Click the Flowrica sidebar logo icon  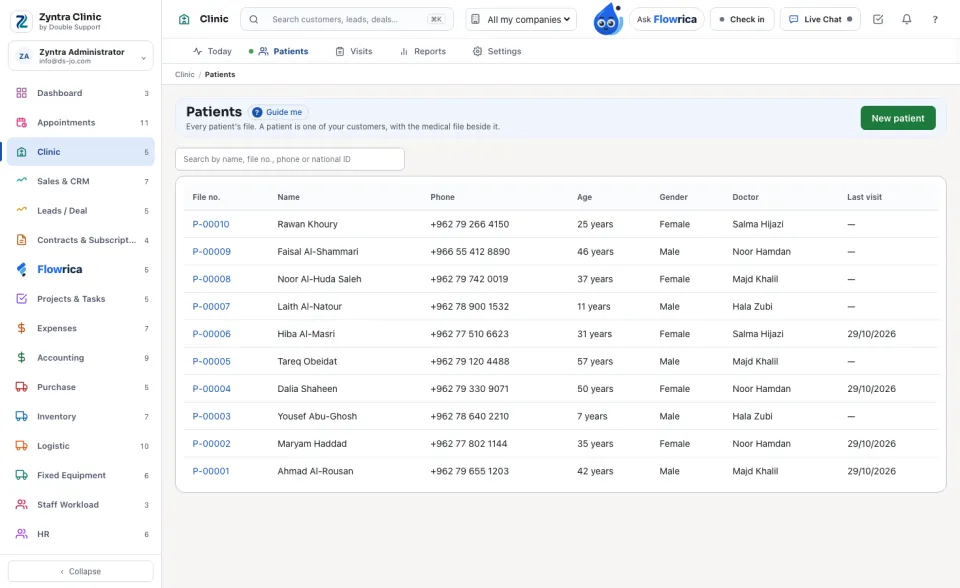(21, 270)
